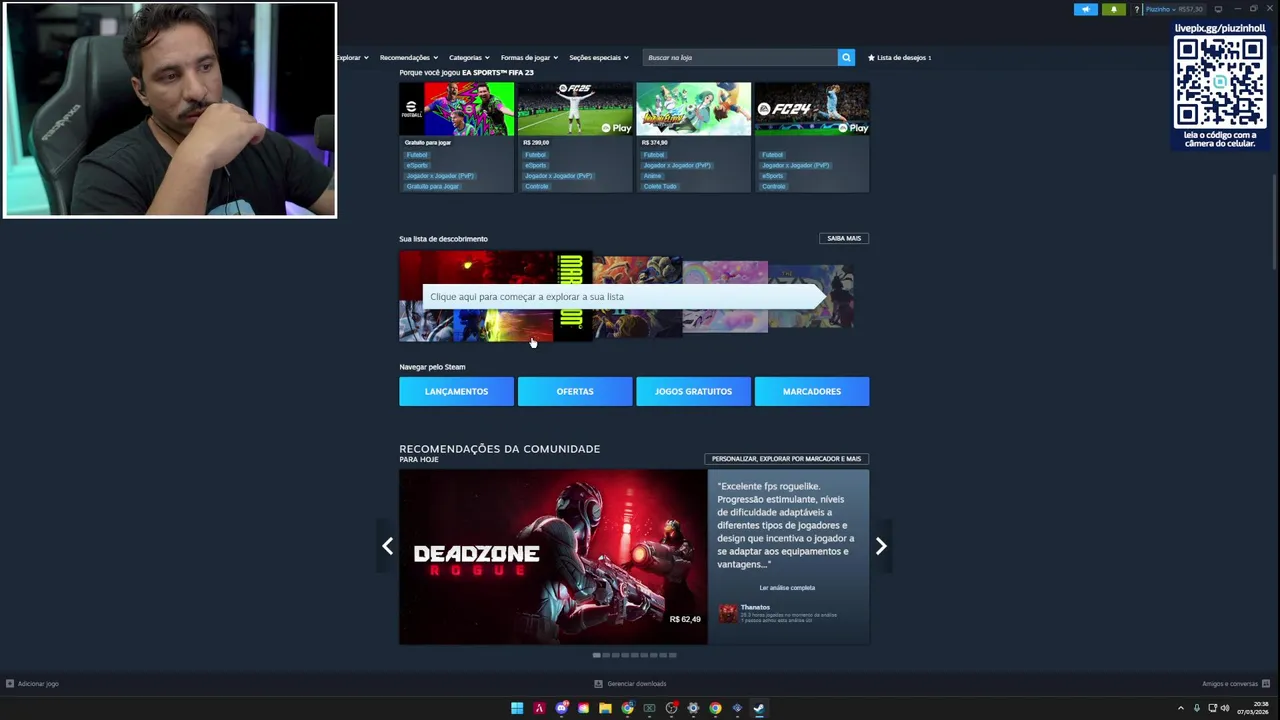Viewport: 1280px width, 720px height.
Task: Click the Anime tag on third game
Action: click(x=653, y=176)
